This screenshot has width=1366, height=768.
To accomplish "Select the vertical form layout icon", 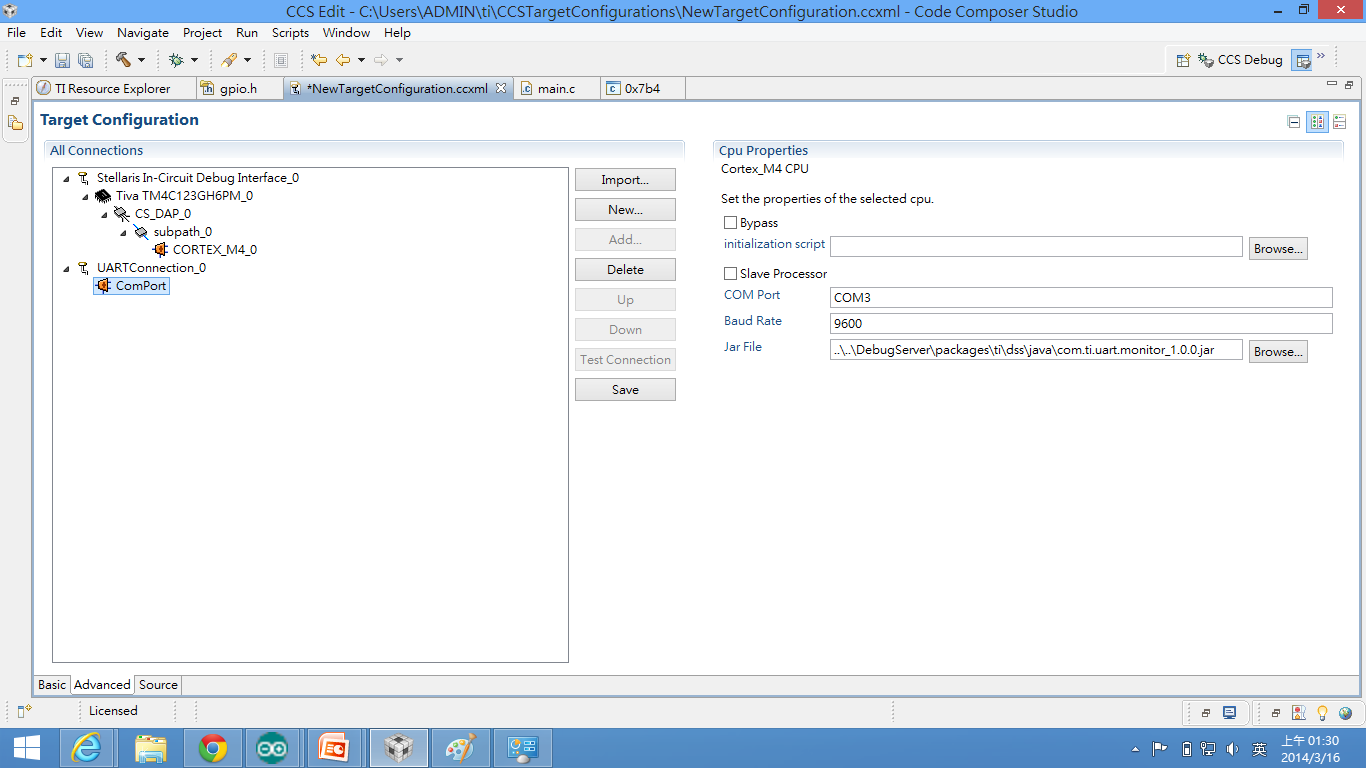I will [x=1340, y=122].
